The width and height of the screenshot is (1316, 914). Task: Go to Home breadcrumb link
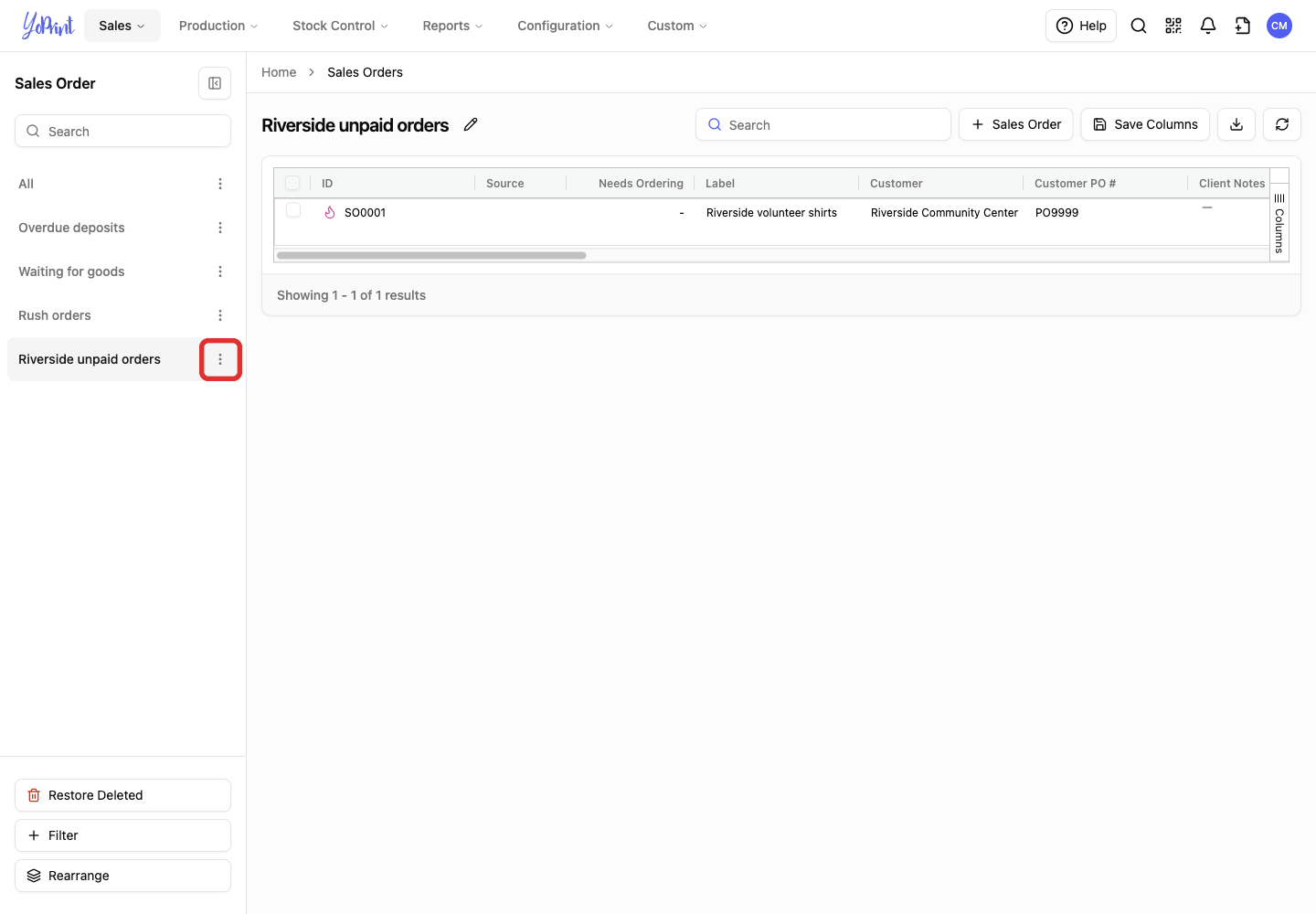[279, 72]
